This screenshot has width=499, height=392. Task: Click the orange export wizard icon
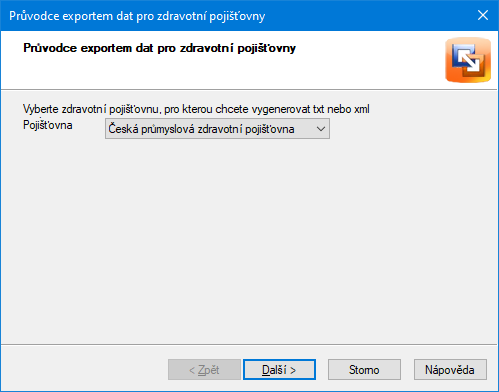click(468, 60)
